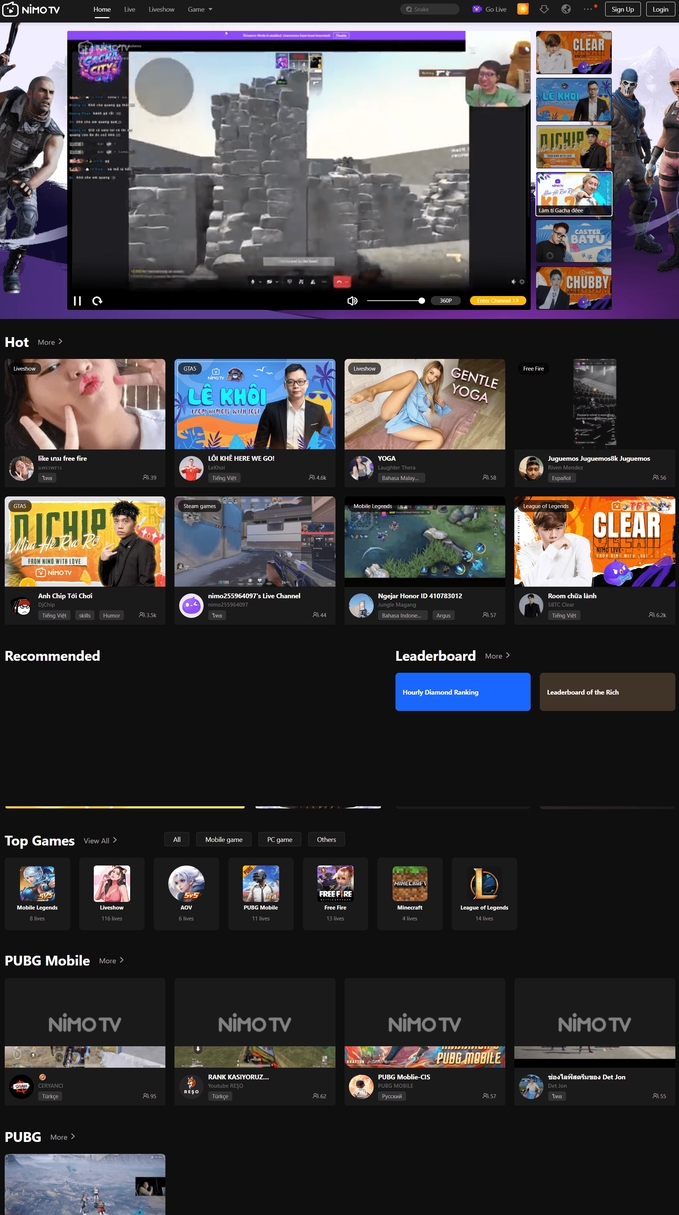
Task: Open the Free Fire game icon
Action: point(335,884)
